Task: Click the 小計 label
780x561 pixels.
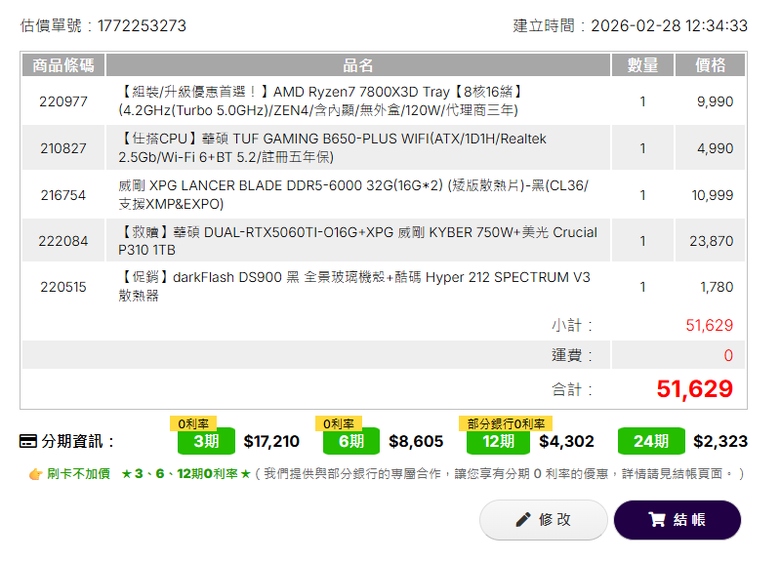Action: point(572,325)
